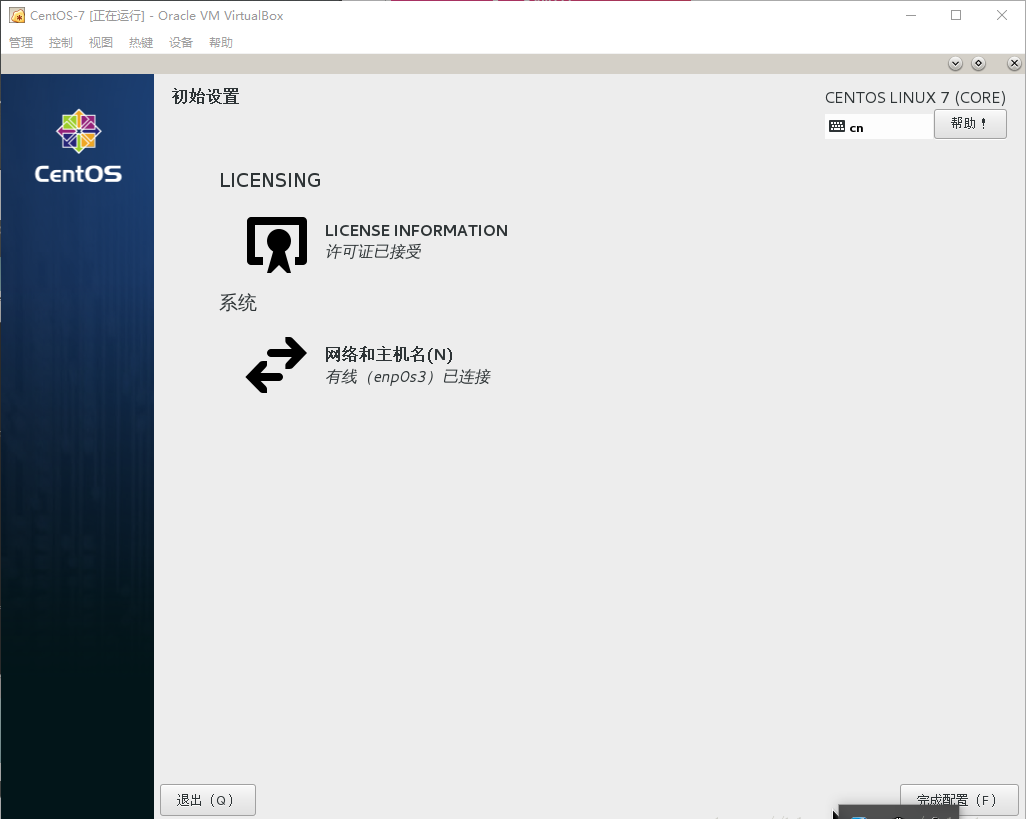Image resolution: width=1026 pixels, height=819 pixels.
Task: Open network settings via the arrows icon
Action: (276, 365)
